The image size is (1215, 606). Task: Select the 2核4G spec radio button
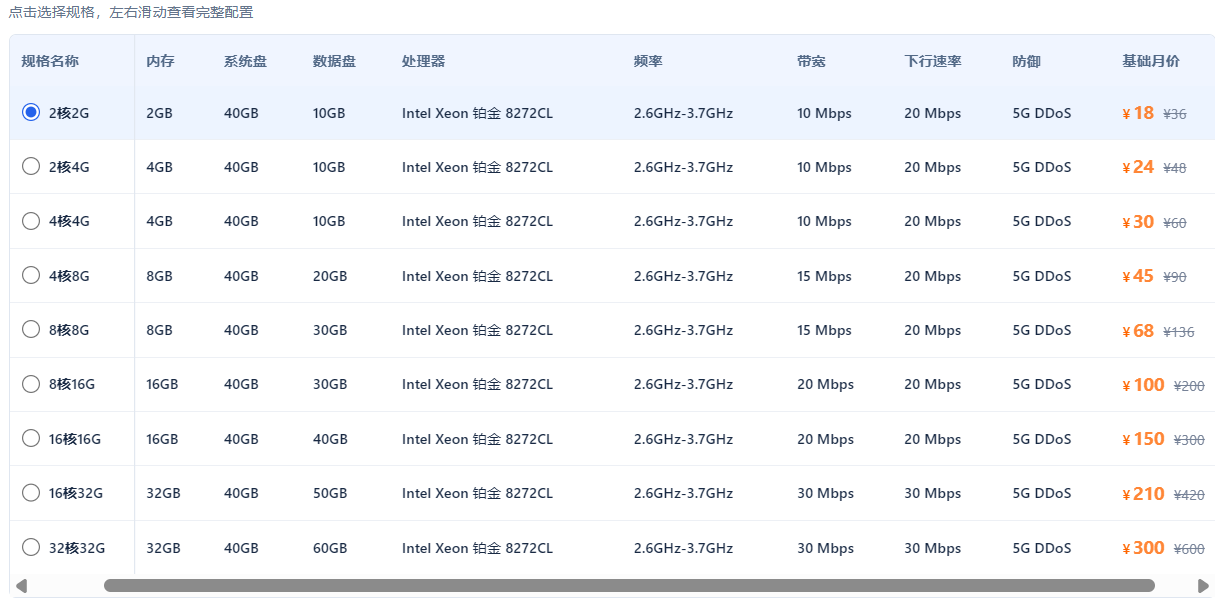(31, 167)
